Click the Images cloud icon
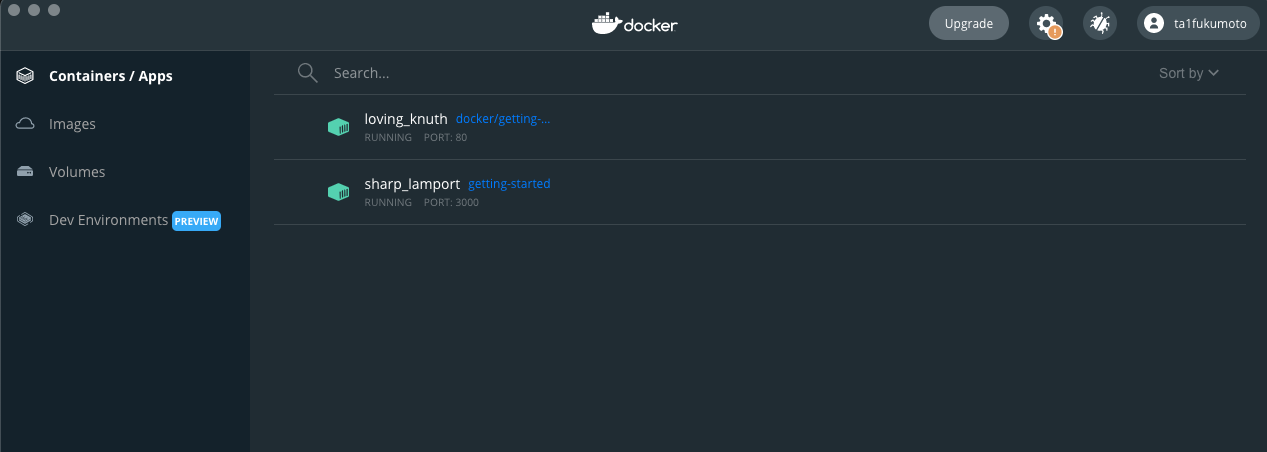The height and width of the screenshot is (452, 1267). click(x=26, y=124)
